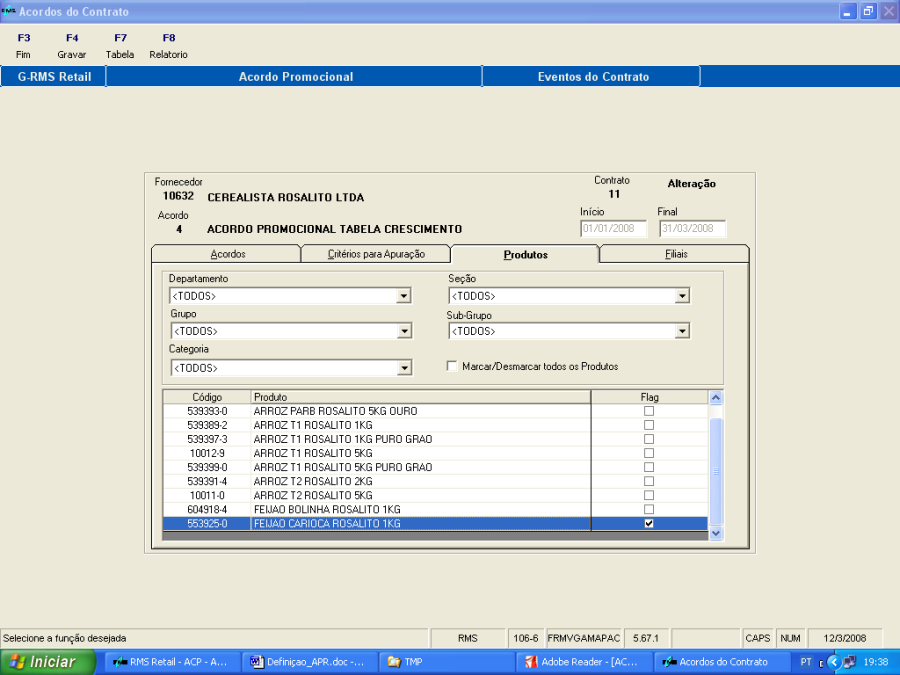Click the G-RMS Retail header button
The height and width of the screenshot is (675, 900).
tap(54, 76)
